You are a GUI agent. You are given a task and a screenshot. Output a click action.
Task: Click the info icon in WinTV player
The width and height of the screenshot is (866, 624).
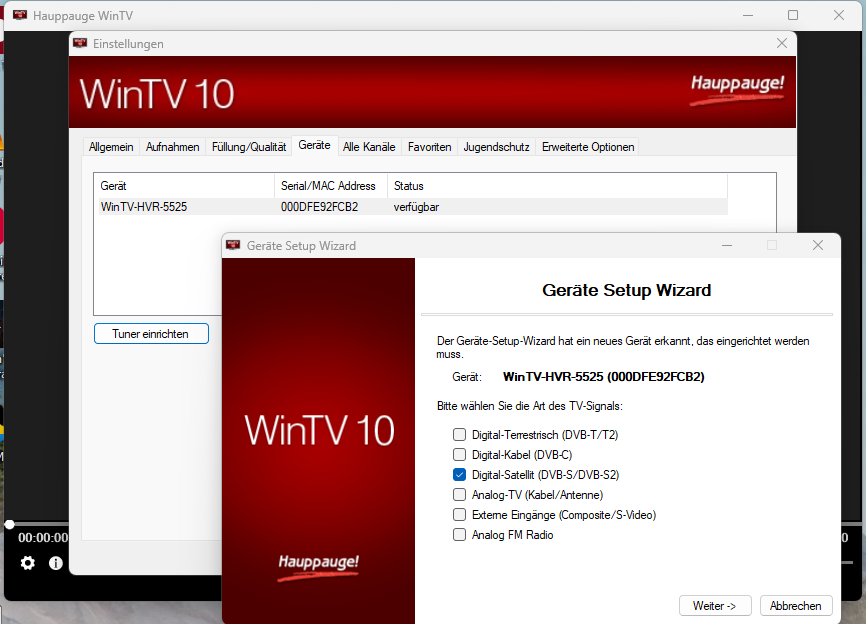click(x=56, y=563)
